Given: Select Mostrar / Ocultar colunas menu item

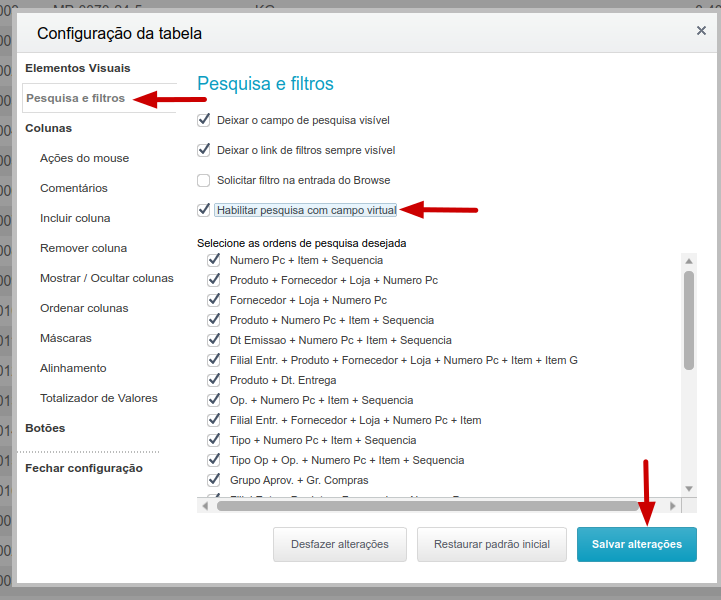Looking at the screenshot, I should coord(107,278).
